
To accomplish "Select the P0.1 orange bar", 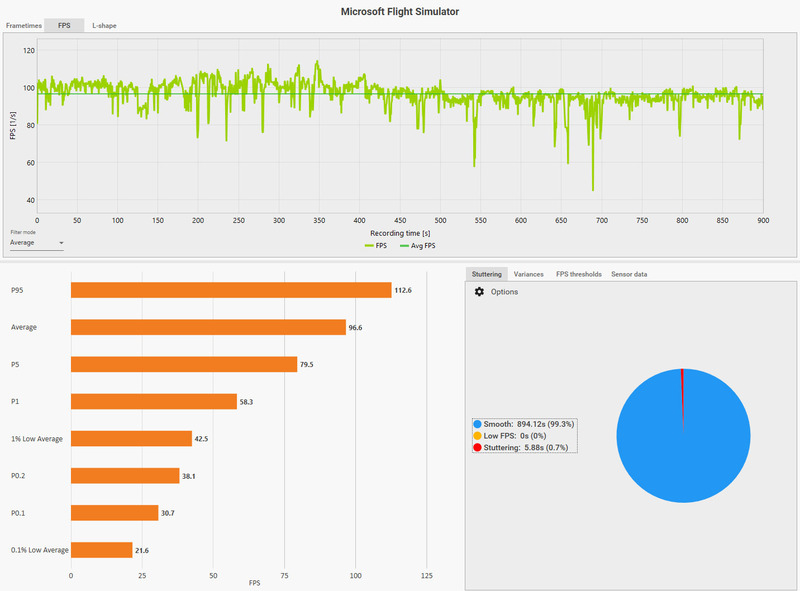I will 114,513.
